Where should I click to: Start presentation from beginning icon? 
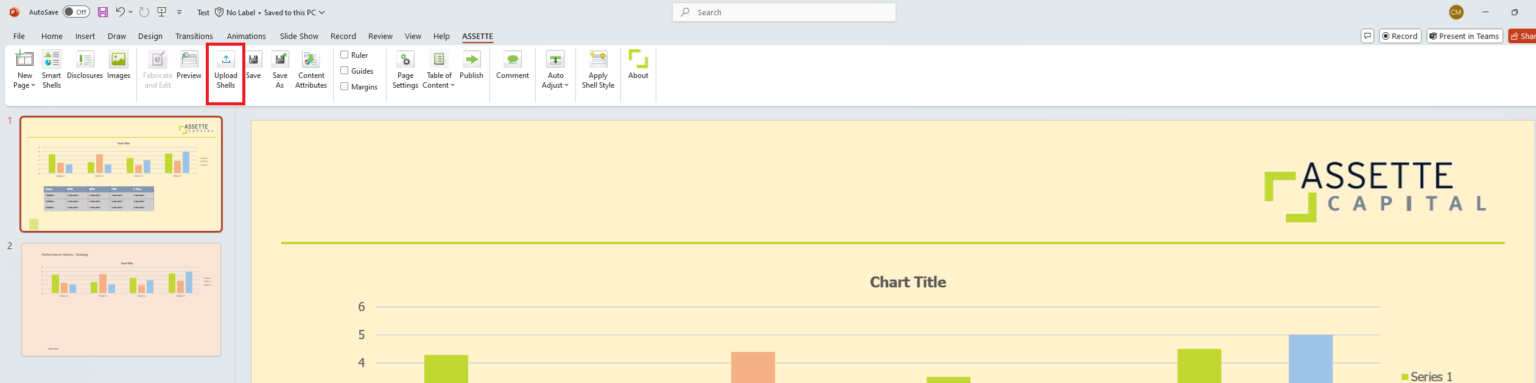pyautogui.click(x=162, y=12)
